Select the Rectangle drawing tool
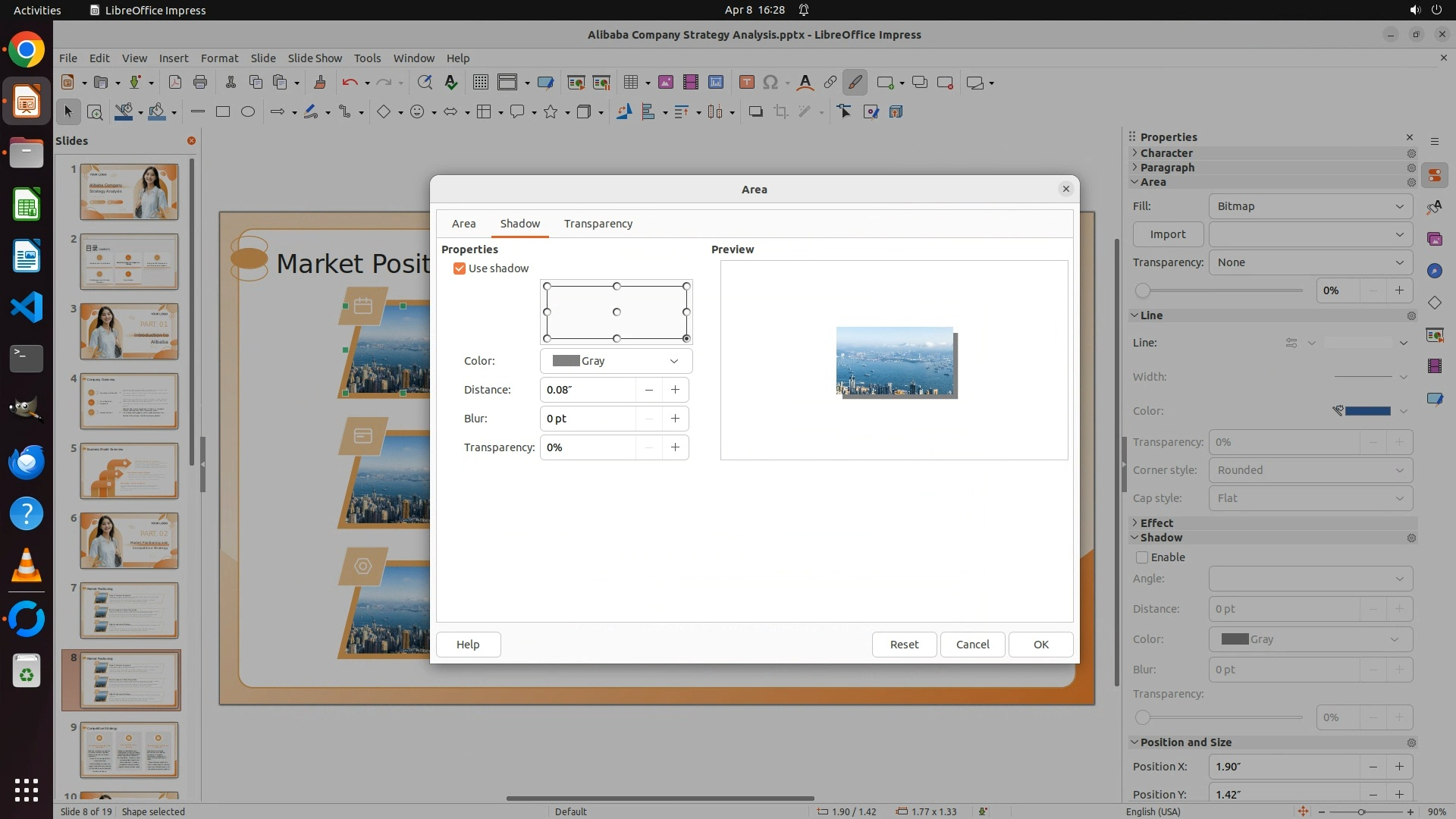 pyautogui.click(x=222, y=112)
